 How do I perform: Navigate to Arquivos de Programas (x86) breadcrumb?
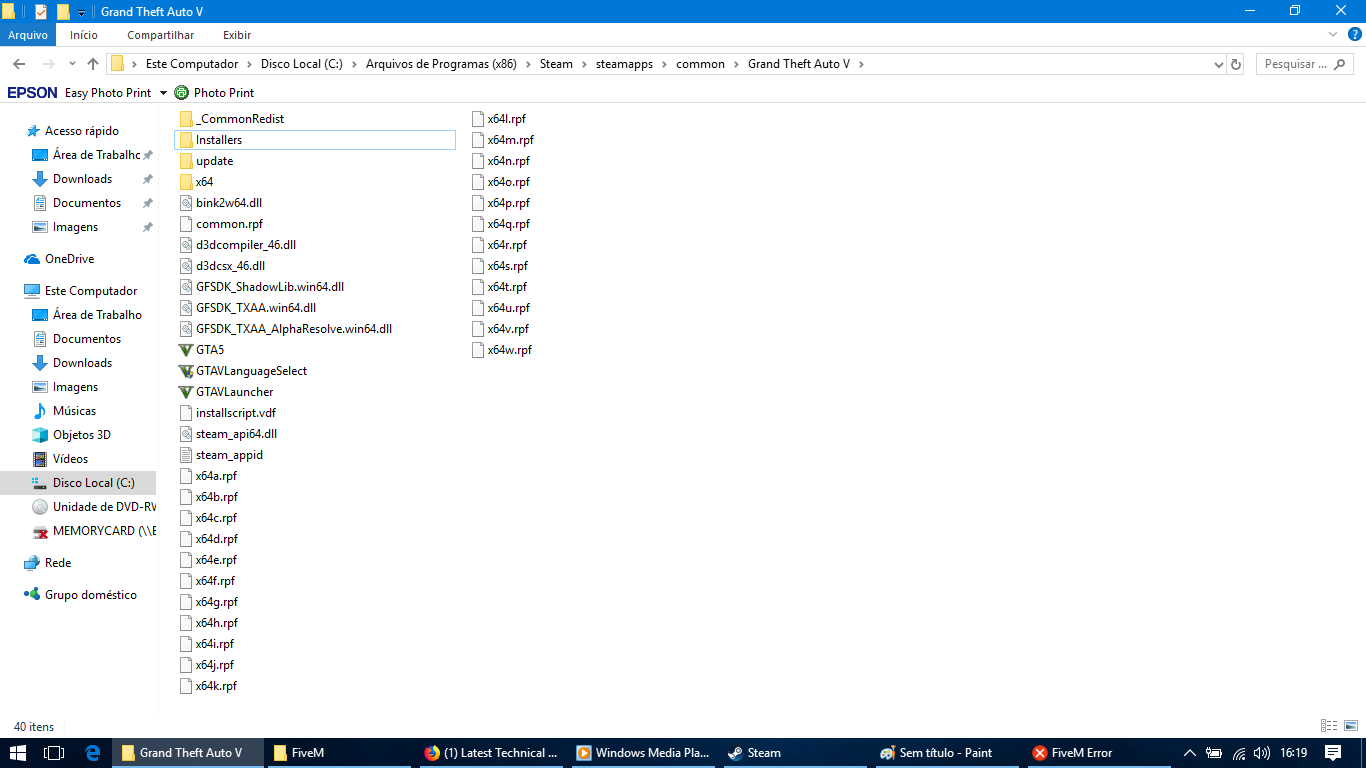(x=441, y=64)
